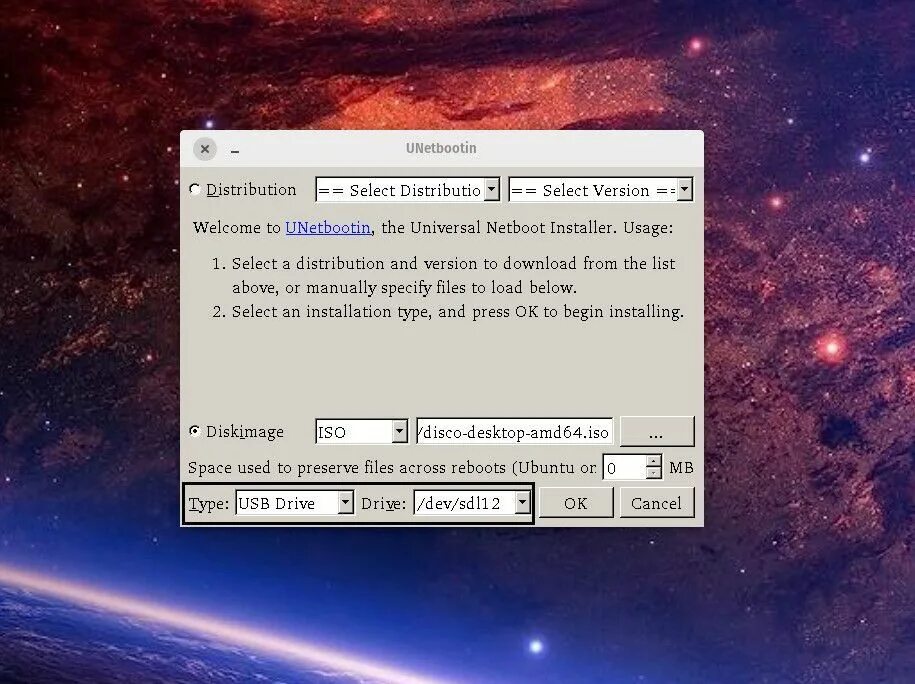Click the 'Space used to preserve files' label
The height and width of the screenshot is (684, 915).
tap(392, 467)
